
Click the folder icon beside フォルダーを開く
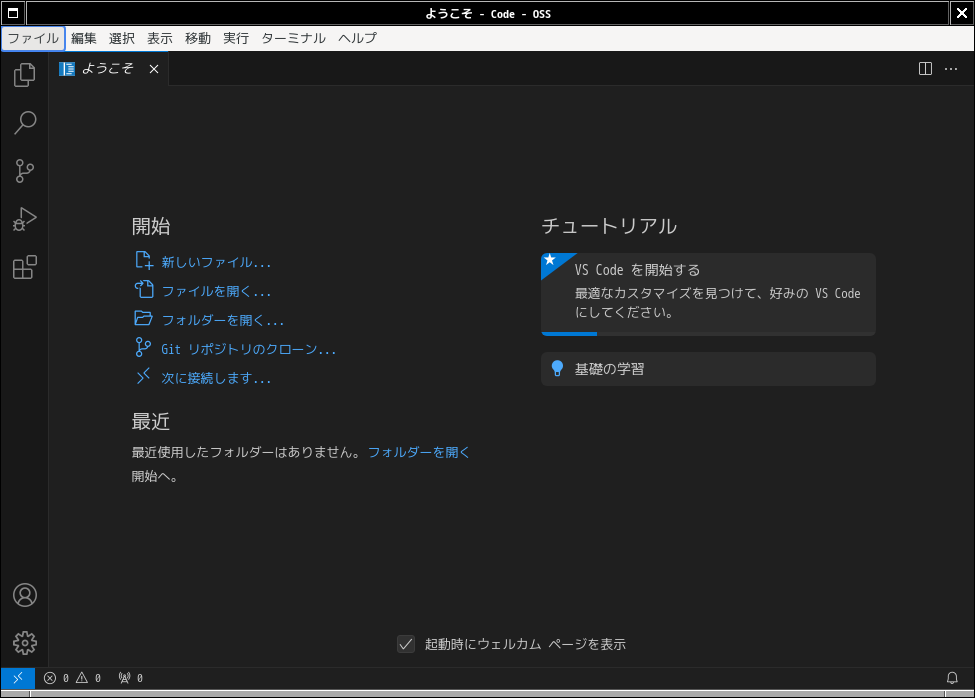click(144, 318)
